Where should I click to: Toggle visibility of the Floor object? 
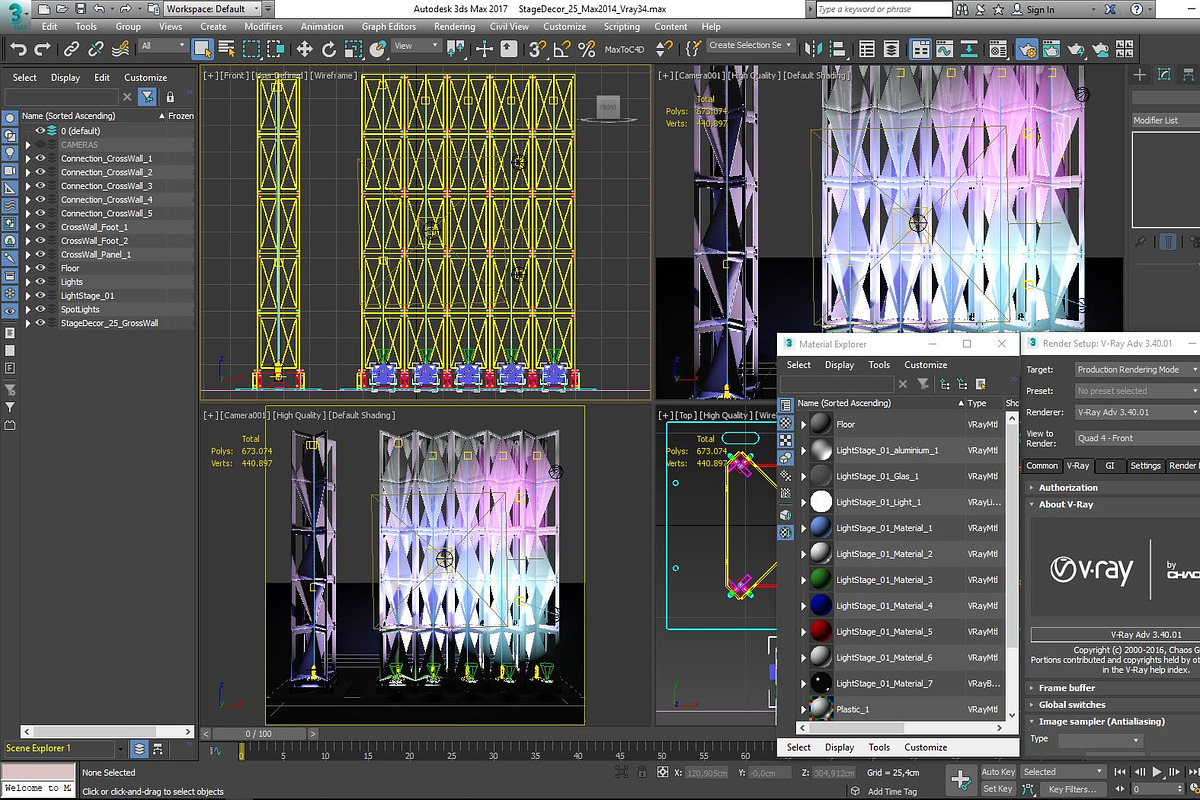pos(41,268)
